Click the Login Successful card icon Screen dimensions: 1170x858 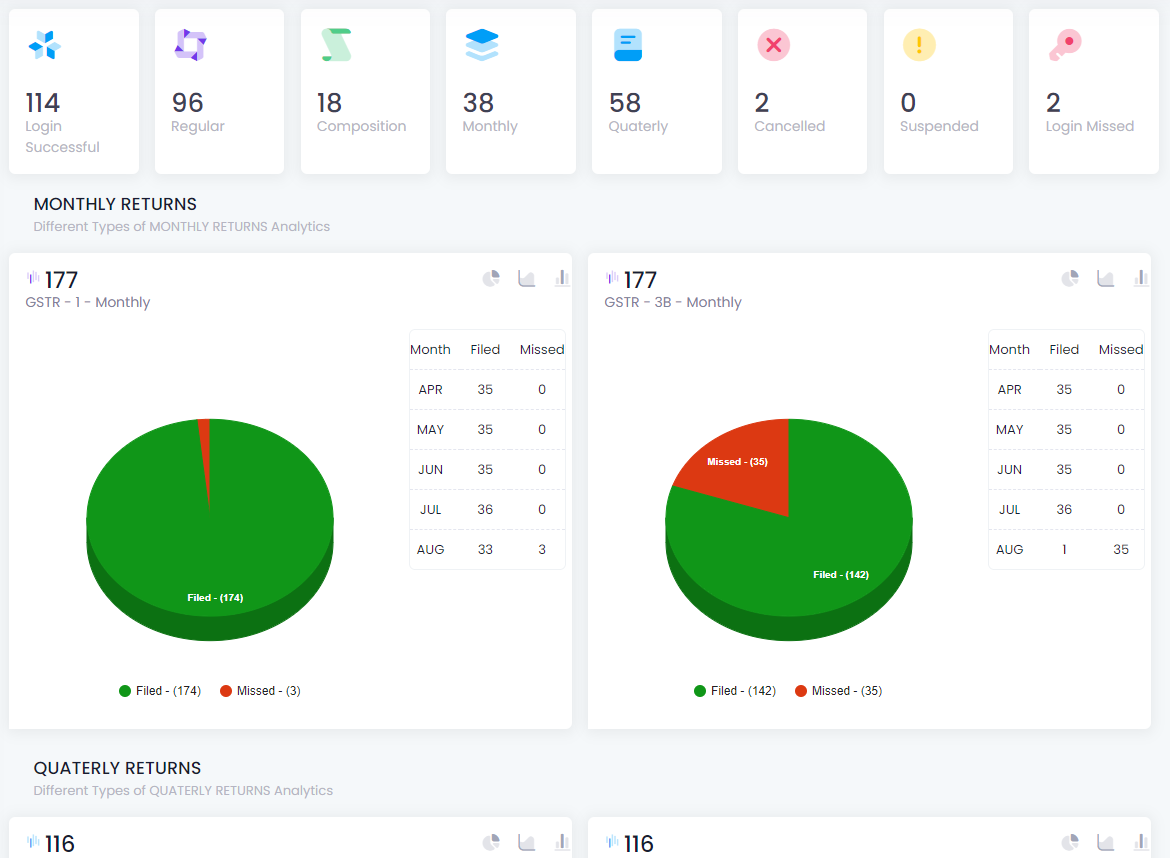click(45, 45)
